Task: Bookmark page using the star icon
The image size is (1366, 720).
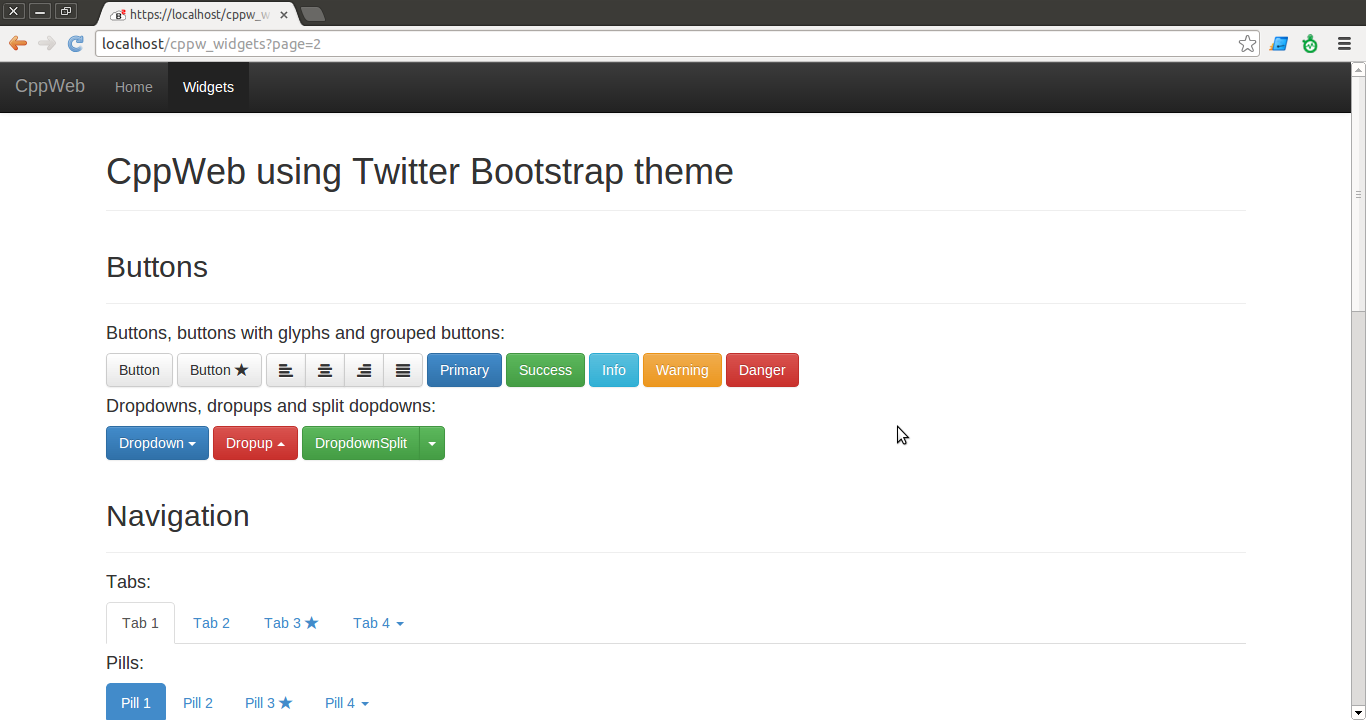Action: pos(1247,44)
